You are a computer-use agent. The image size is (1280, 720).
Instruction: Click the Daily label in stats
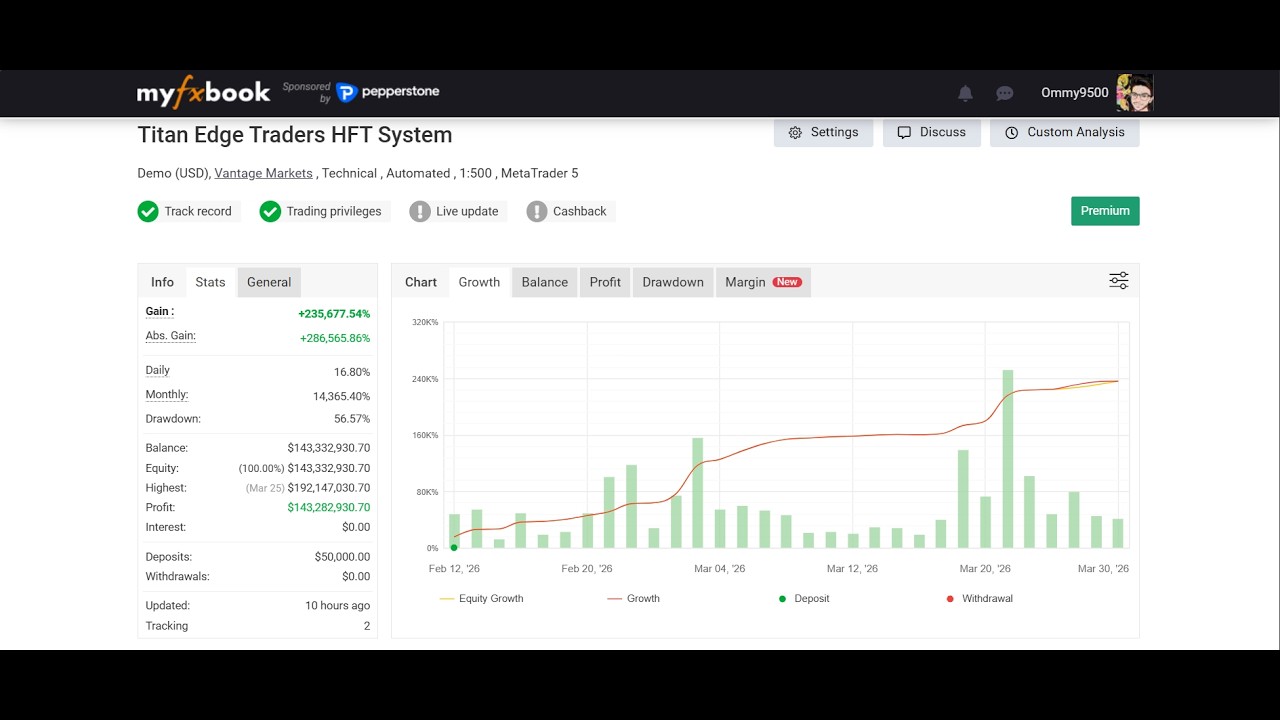pyautogui.click(x=158, y=370)
